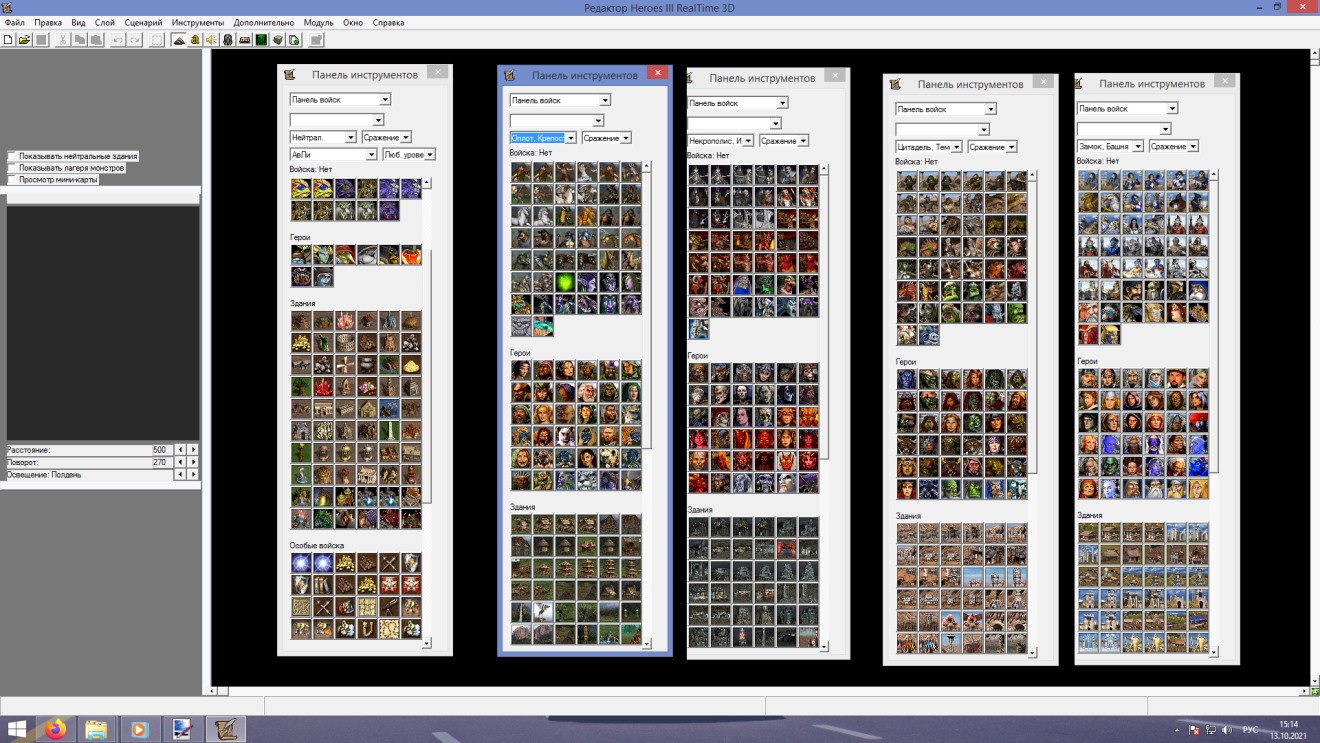Click the dashed selection rectangle toolbar icon

tap(157, 40)
